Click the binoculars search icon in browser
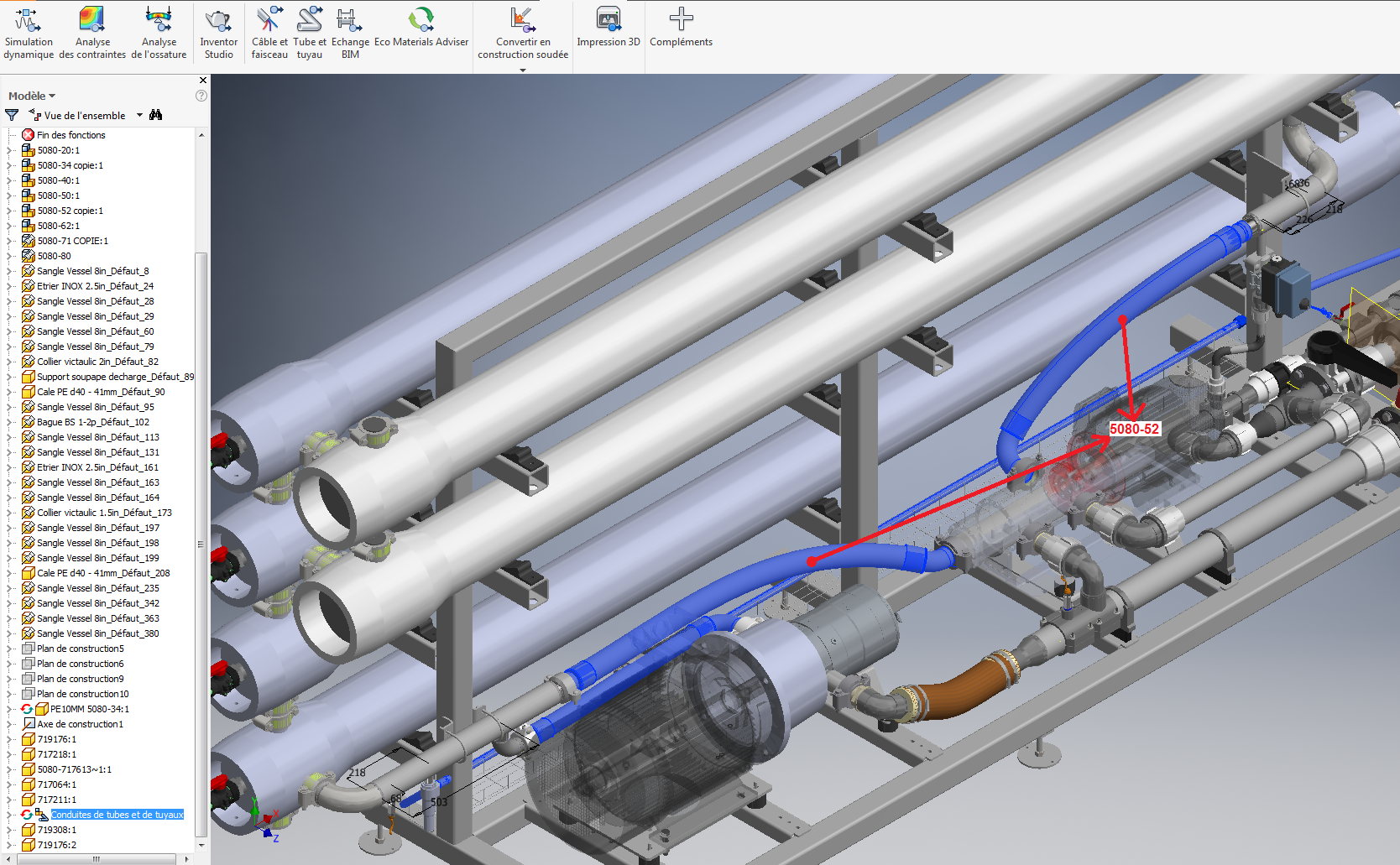This screenshot has width=1400, height=865. click(x=155, y=115)
